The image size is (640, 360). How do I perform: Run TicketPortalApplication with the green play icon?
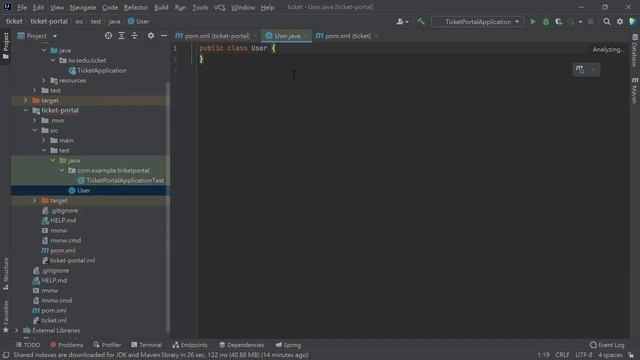click(x=532, y=22)
